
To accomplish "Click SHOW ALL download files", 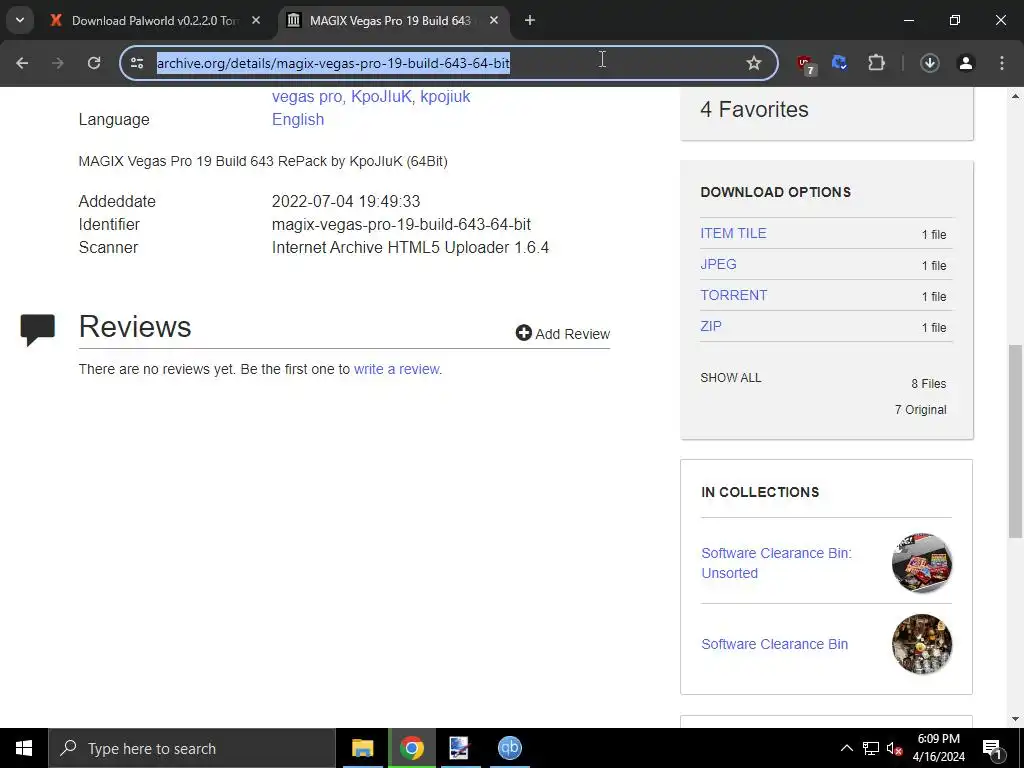I will coord(731,377).
